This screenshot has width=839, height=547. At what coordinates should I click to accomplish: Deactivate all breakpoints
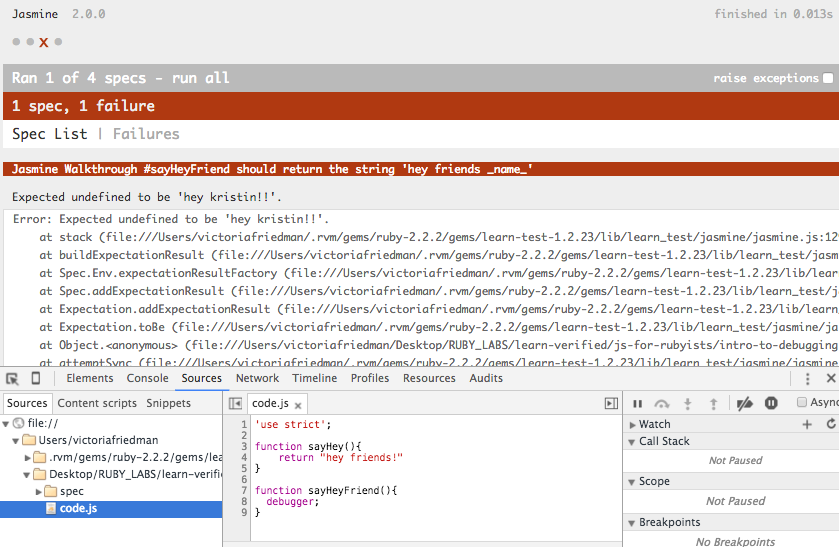click(x=744, y=404)
